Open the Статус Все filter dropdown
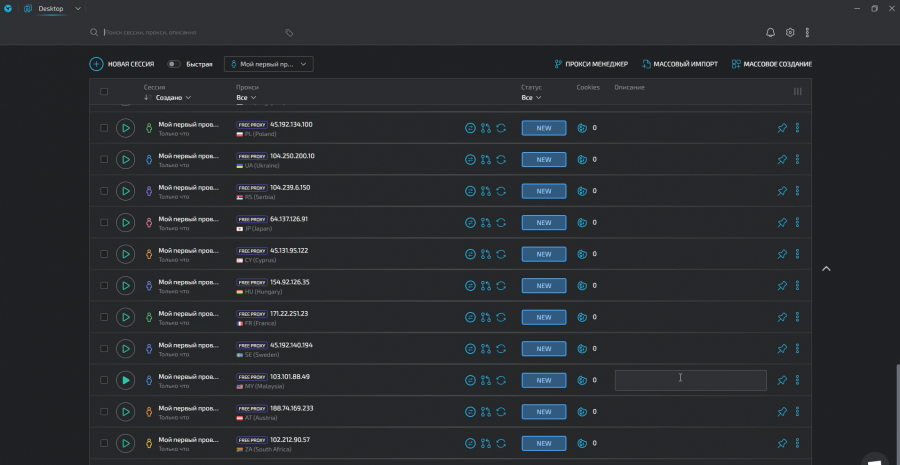 click(531, 98)
